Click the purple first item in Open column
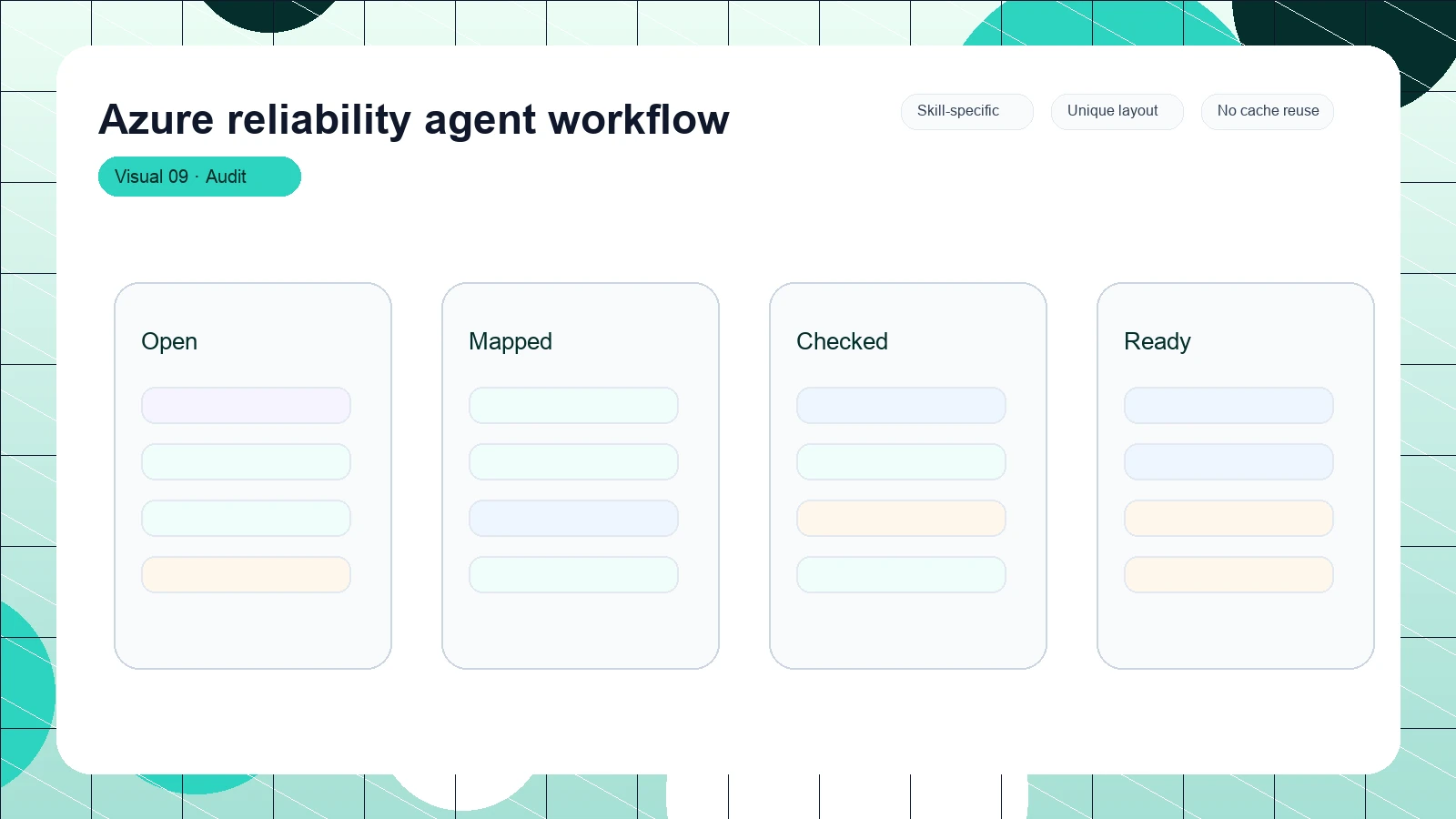 coord(246,406)
